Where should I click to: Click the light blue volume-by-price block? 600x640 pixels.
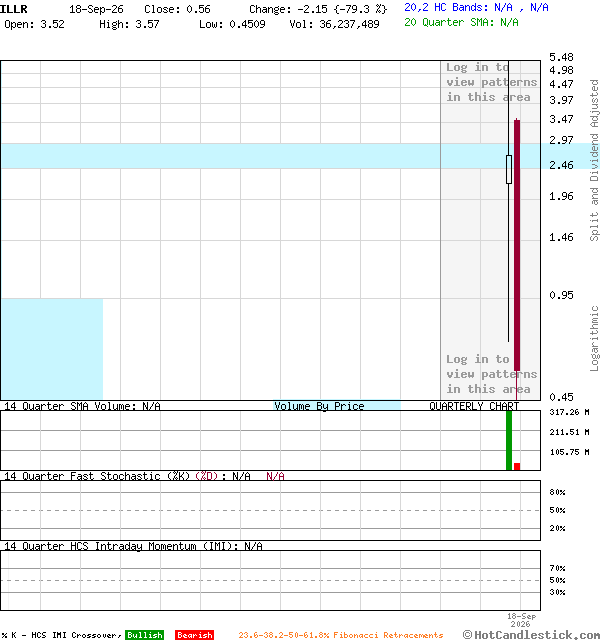point(52,349)
